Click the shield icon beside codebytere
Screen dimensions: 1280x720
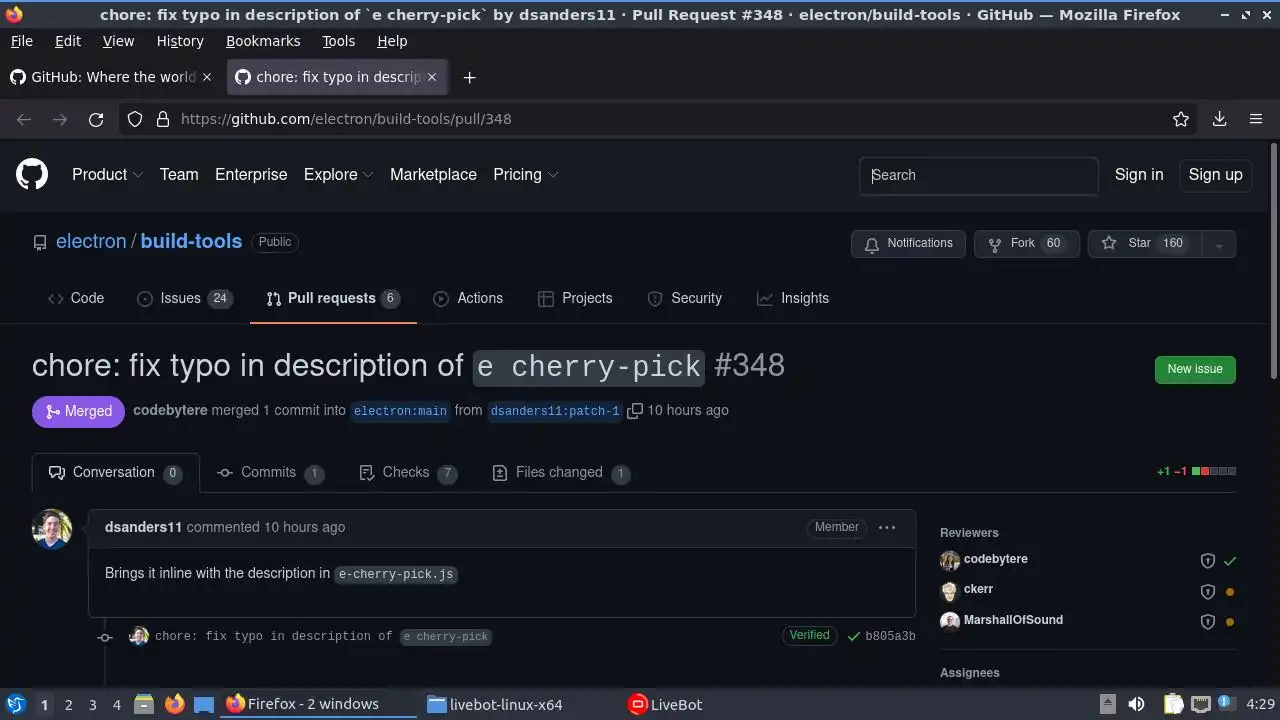(x=1207, y=561)
